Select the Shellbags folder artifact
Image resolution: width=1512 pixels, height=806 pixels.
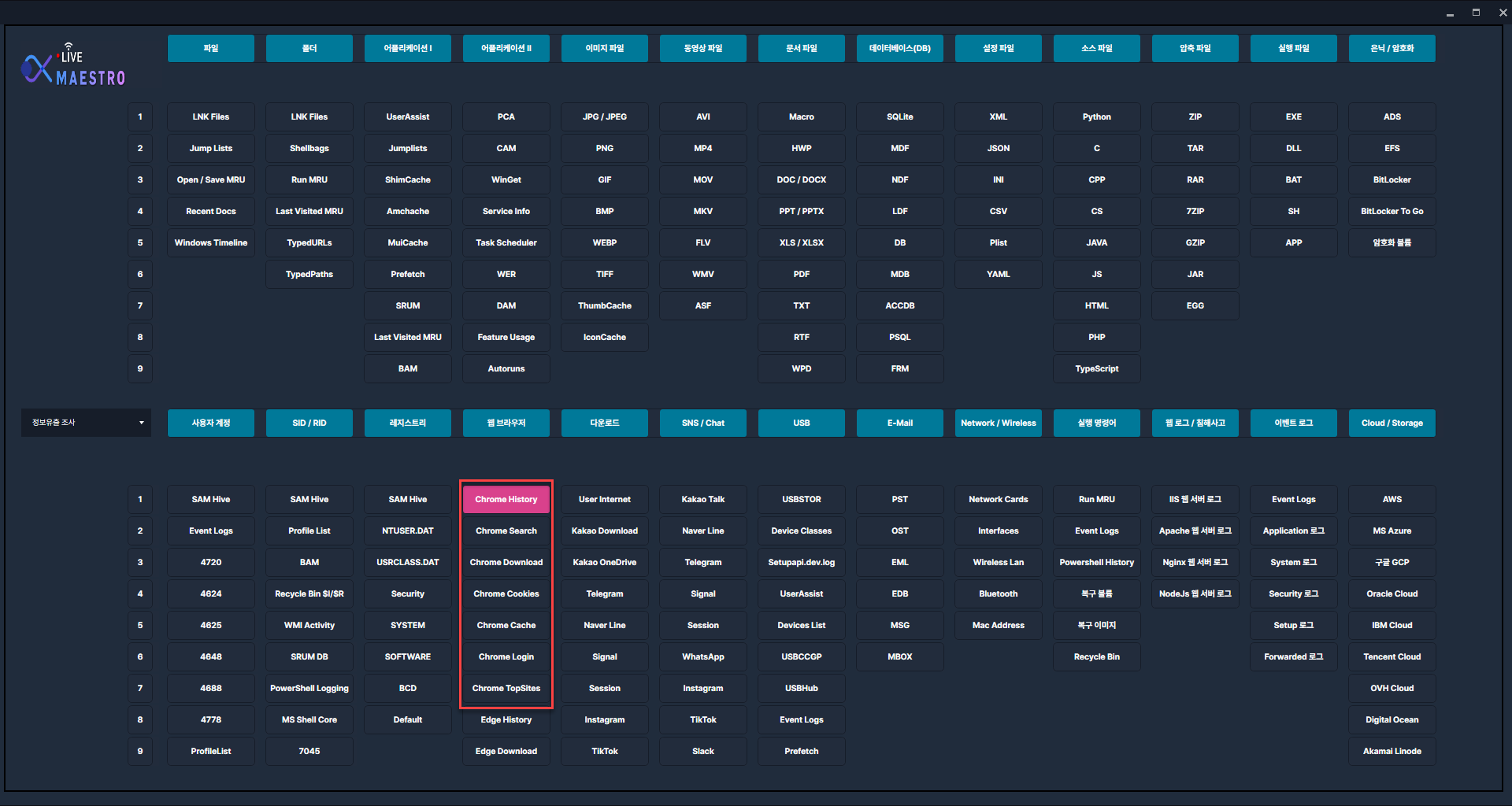point(309,148)
